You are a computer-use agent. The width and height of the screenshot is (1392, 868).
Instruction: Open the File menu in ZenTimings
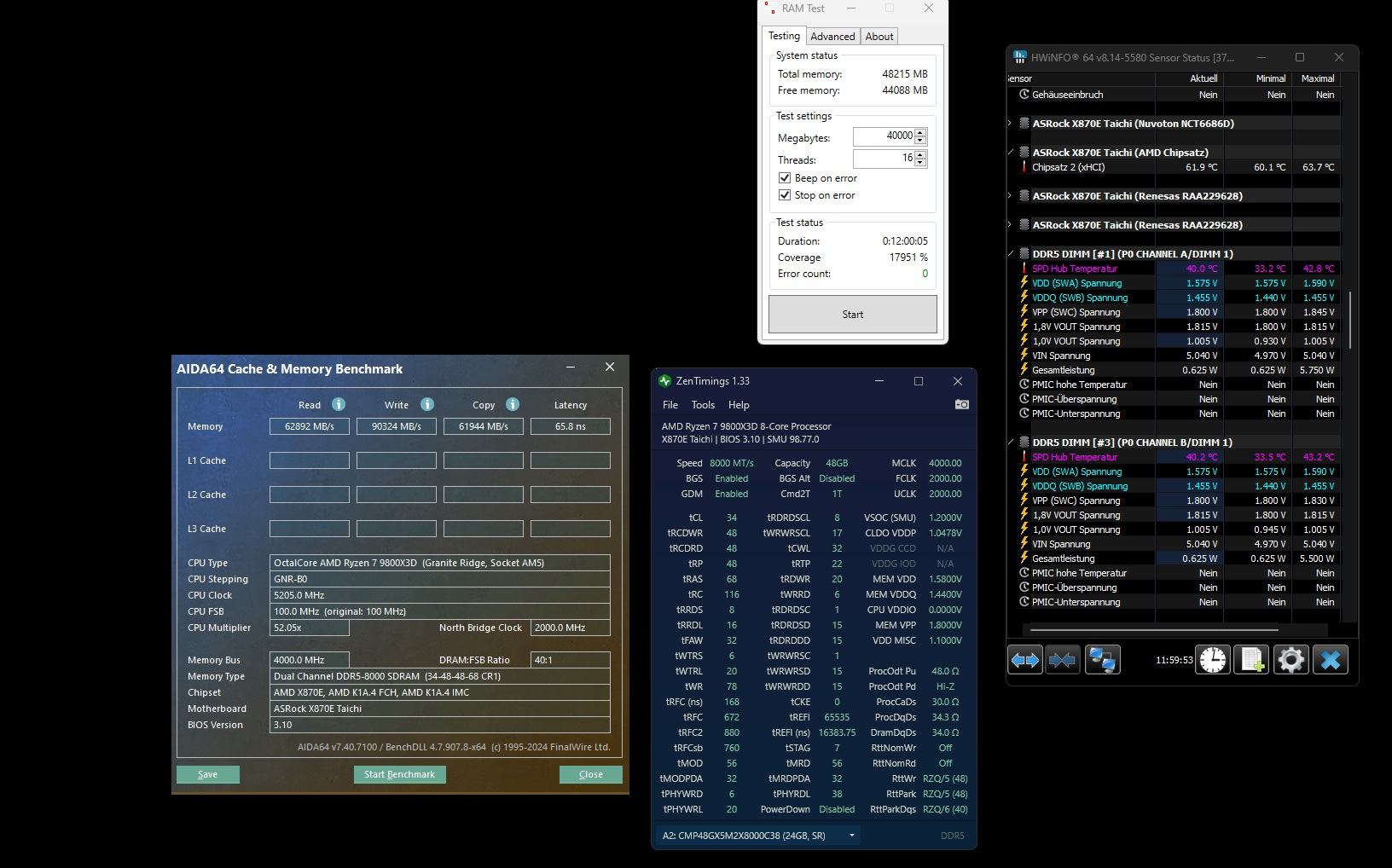pyautogui.click(x=670, y=405)
